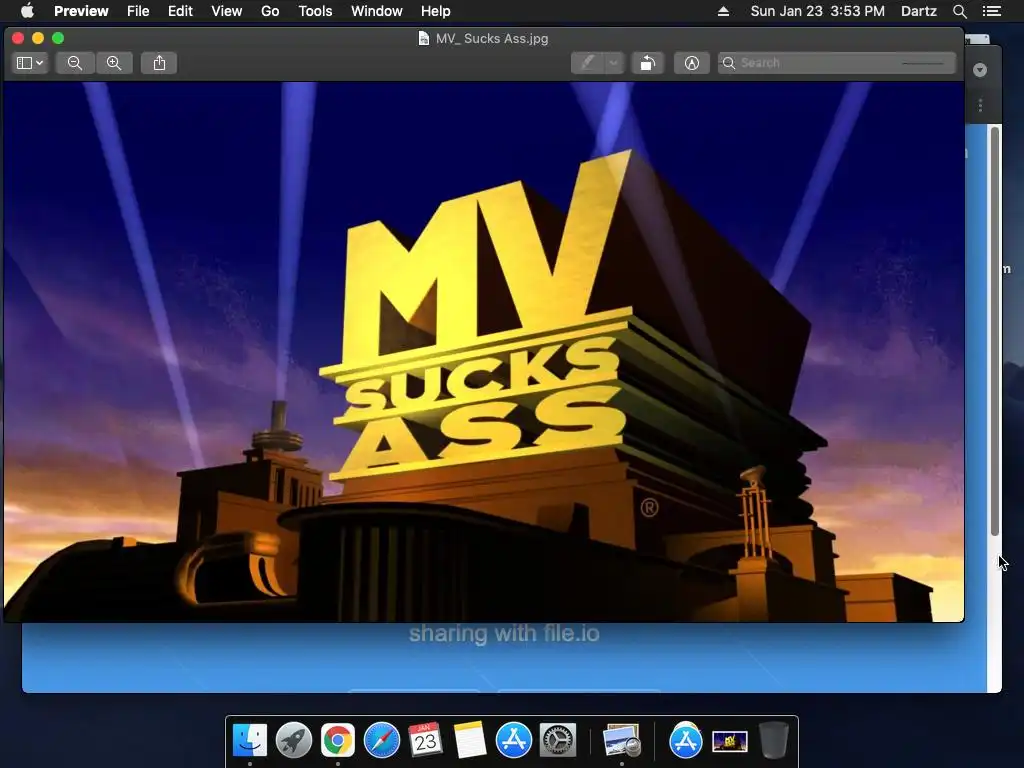Open the Trash from the Dock
Screen dimensions: 1024x768
(774, 741)
